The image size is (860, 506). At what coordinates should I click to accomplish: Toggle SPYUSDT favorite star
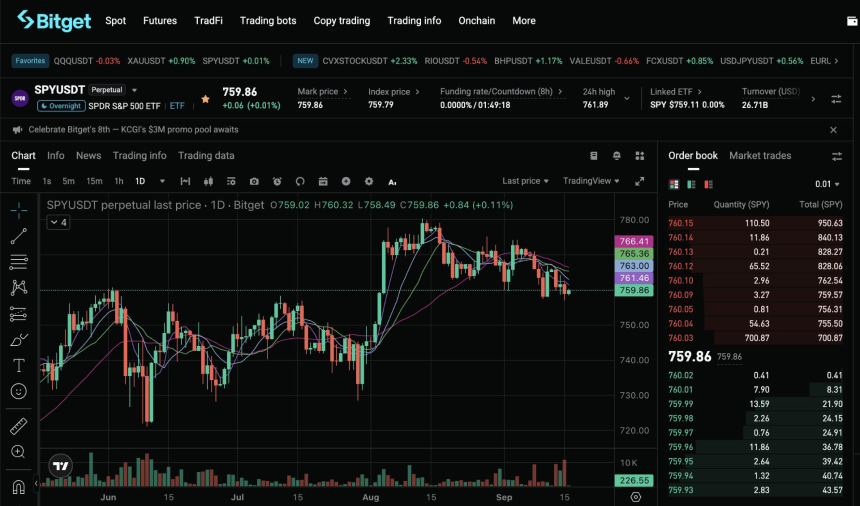pos(205,99)
